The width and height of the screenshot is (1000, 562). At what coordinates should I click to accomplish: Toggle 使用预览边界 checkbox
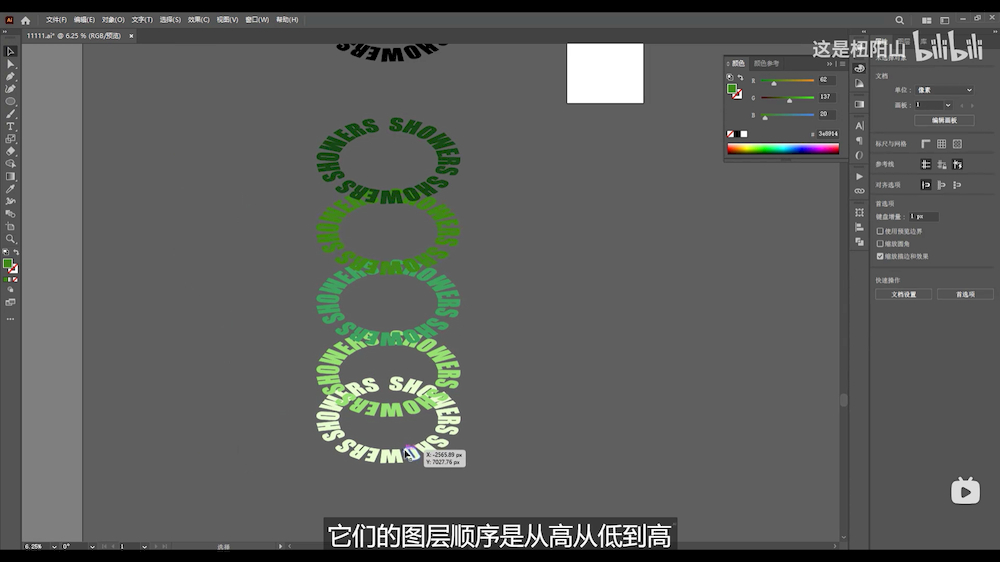click(880, 231)
